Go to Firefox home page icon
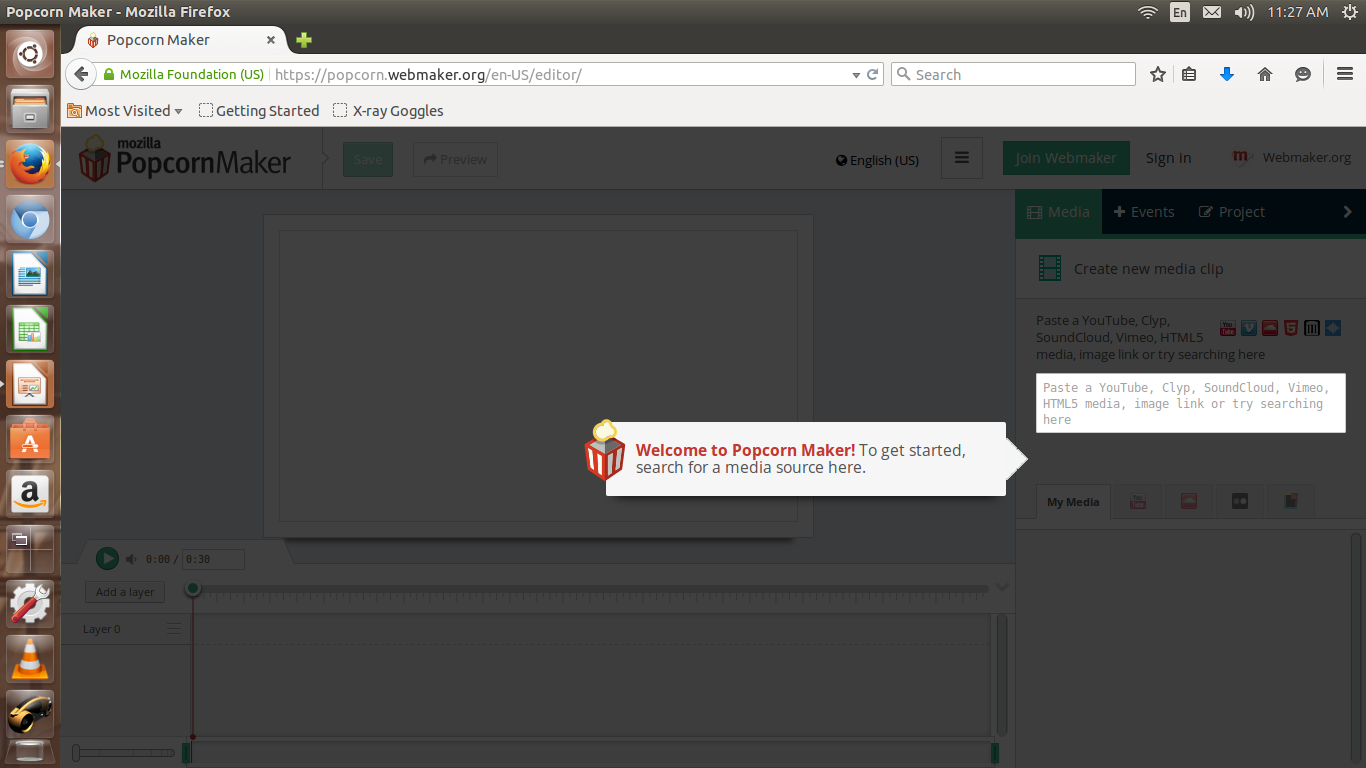Screen dimensions: 1366x768 1265,74
